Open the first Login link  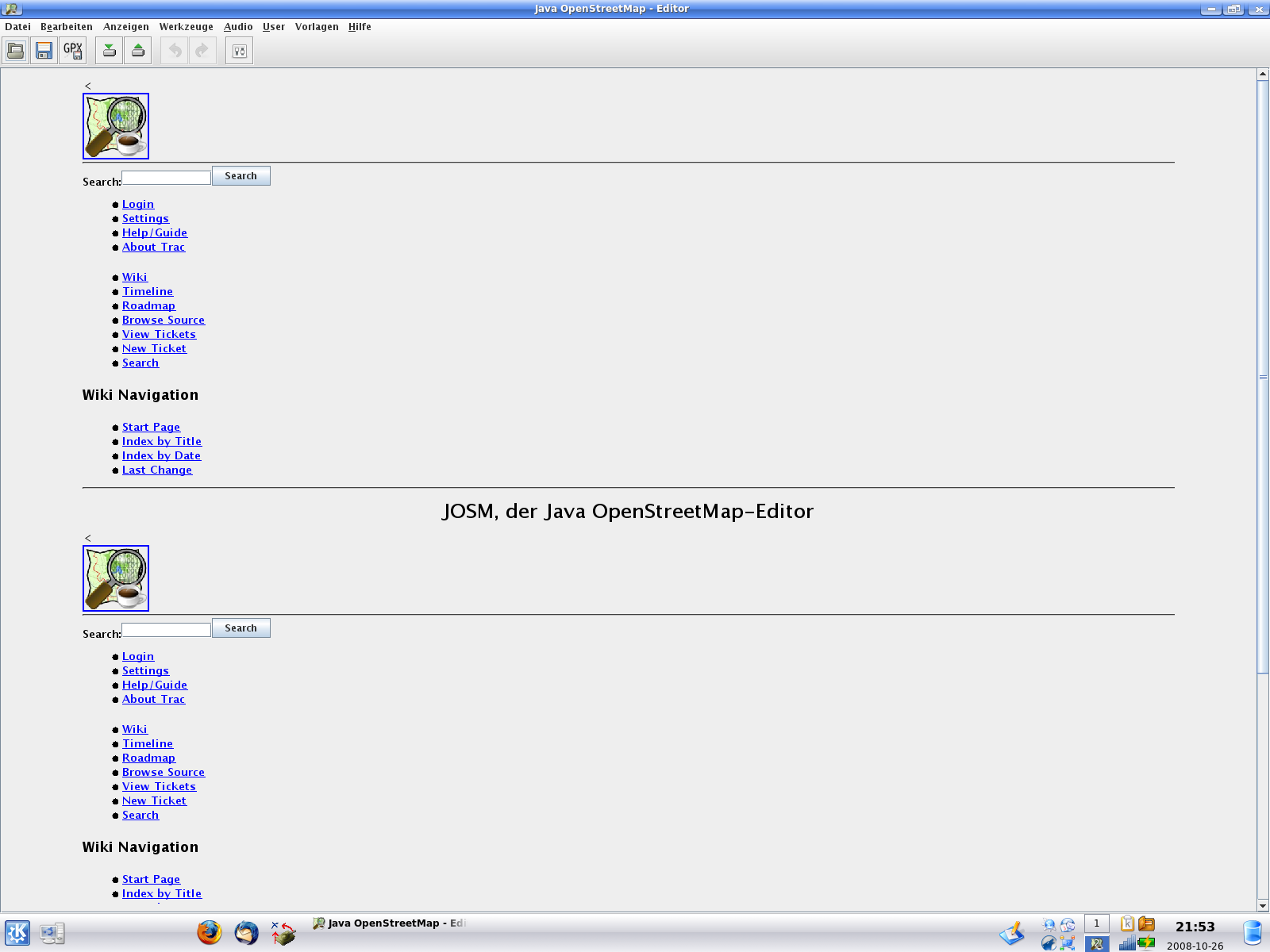[138, 205]
